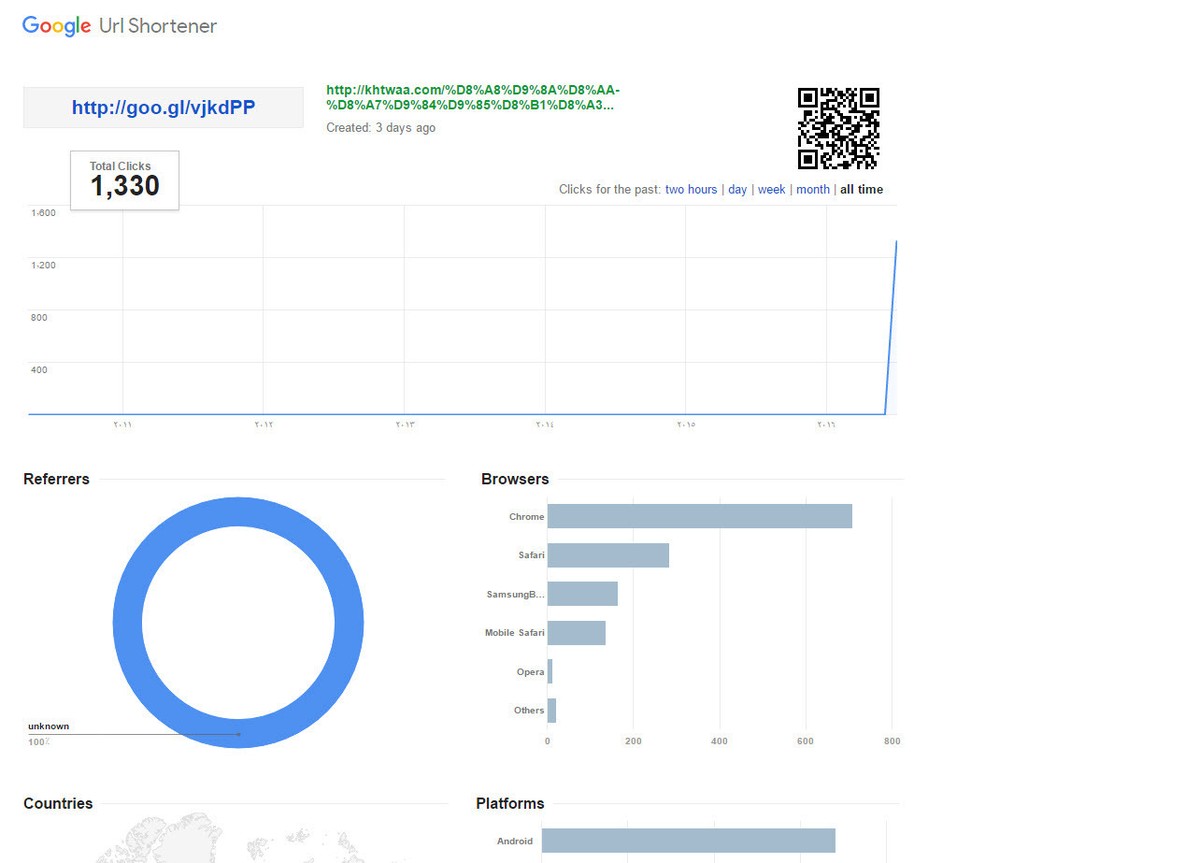Screen dimensions: 1200x863
Task: Click the Countries section heading
Action: click(x=58, y=803)
